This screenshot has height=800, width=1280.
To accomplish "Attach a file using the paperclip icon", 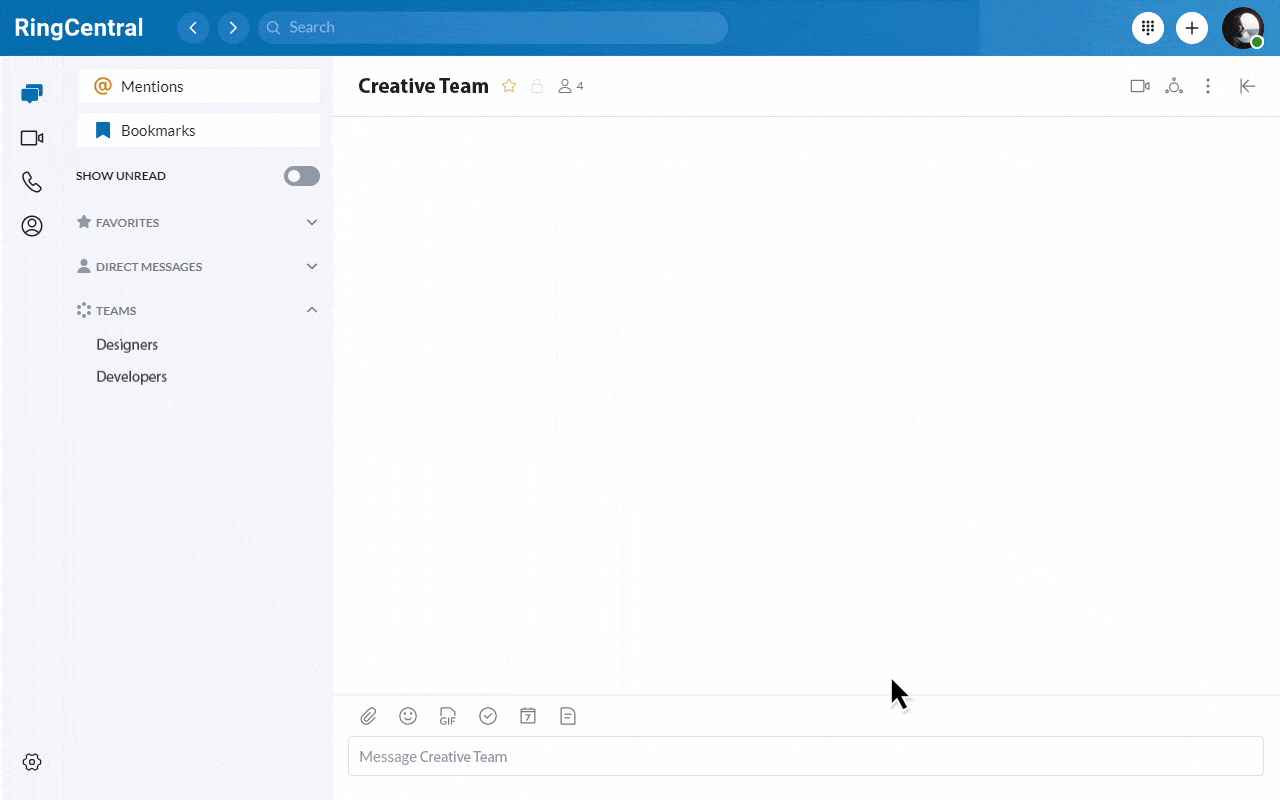I will (369, 716).
